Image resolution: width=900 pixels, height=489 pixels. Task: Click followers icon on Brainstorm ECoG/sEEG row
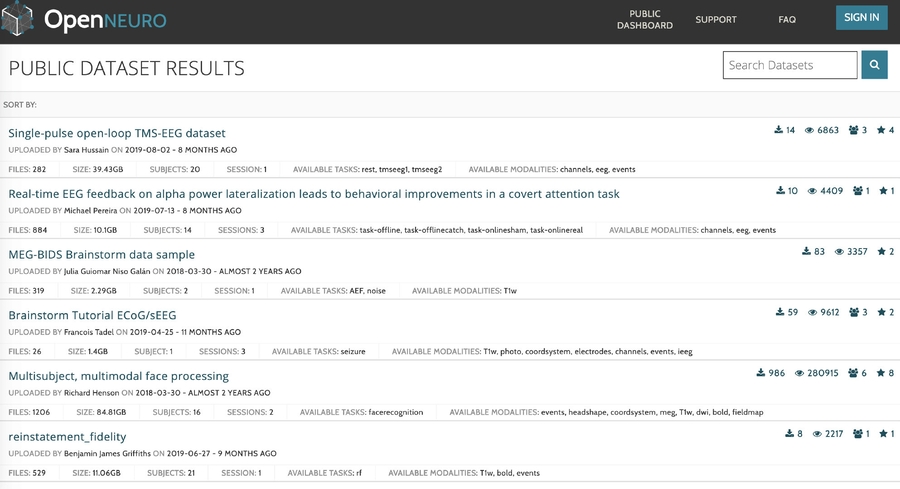point(854,312)
